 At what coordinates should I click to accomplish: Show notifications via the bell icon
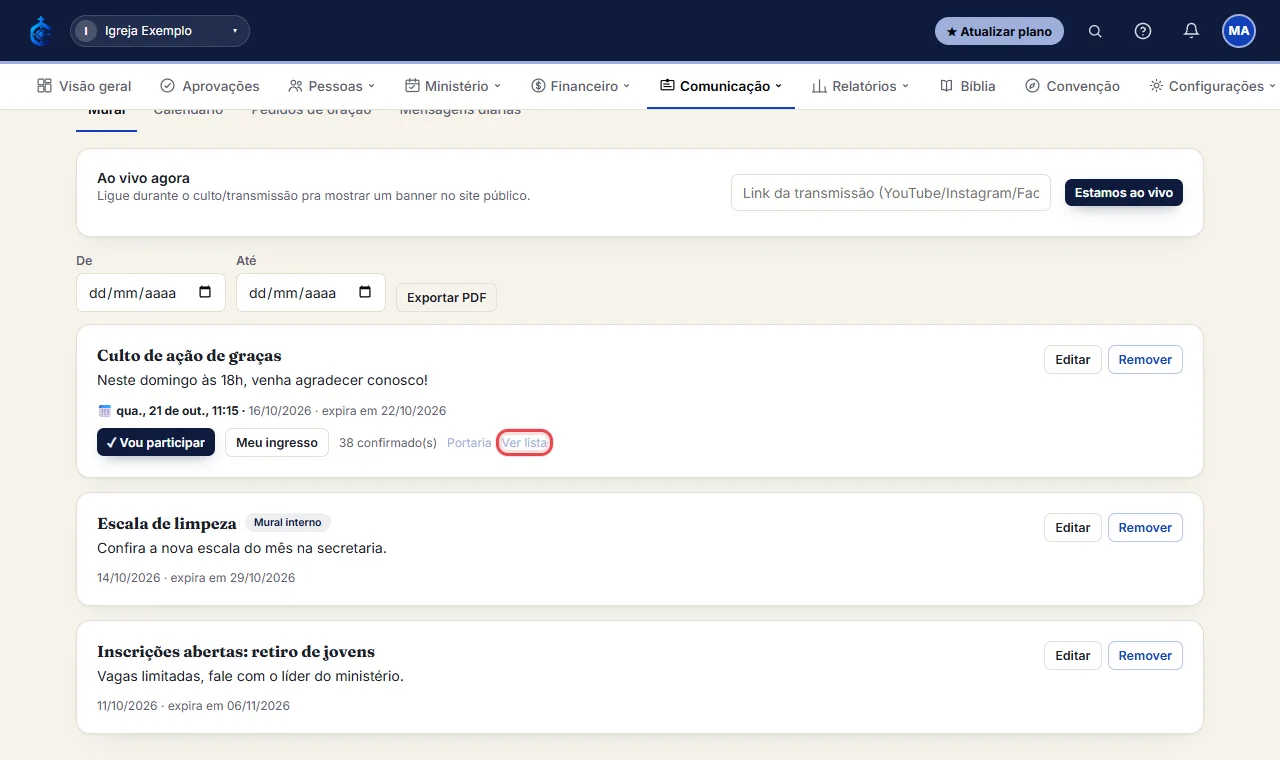click(x=1191, y=31)
